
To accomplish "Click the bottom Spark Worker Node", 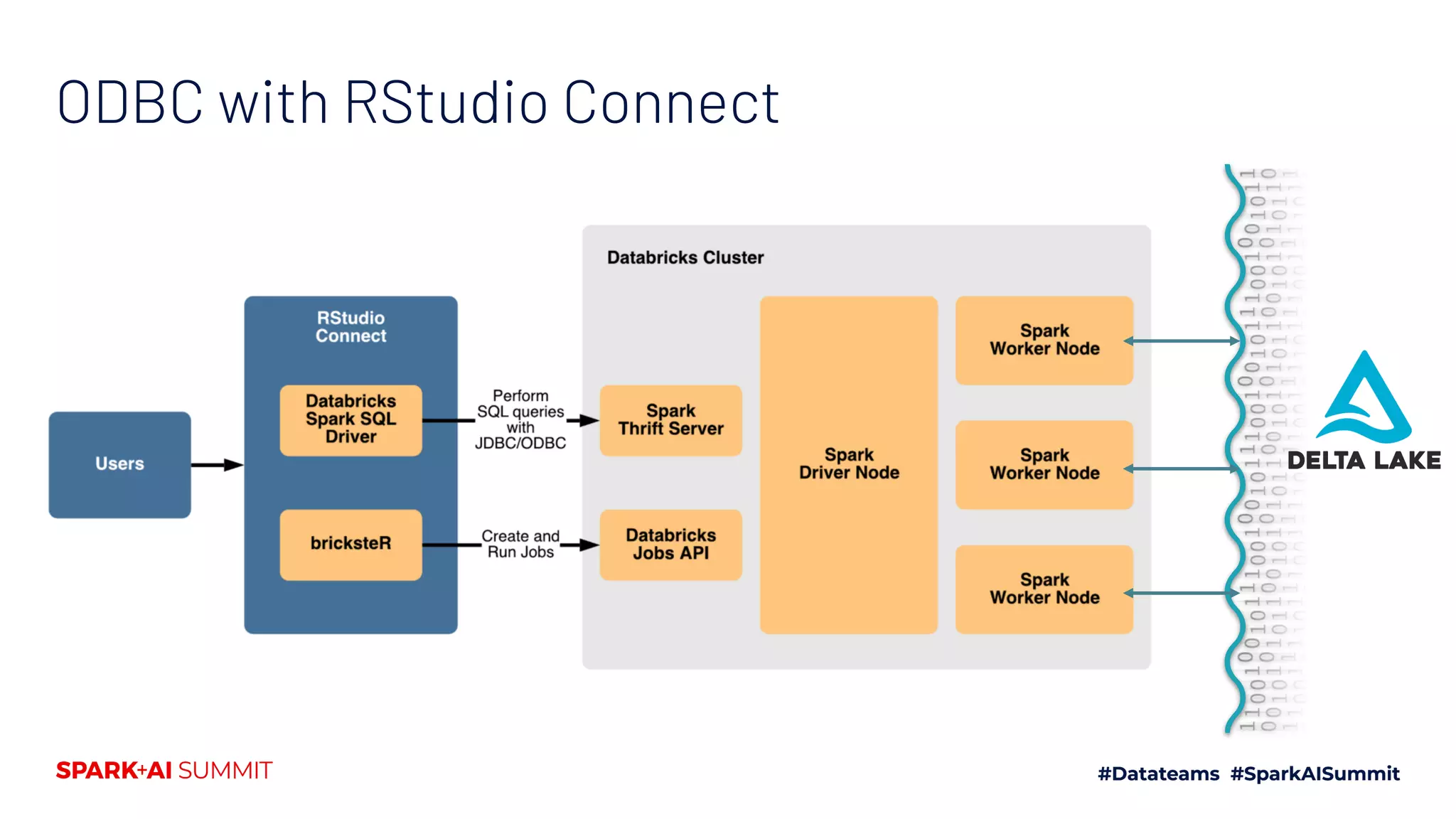I will coord(1044,589).
